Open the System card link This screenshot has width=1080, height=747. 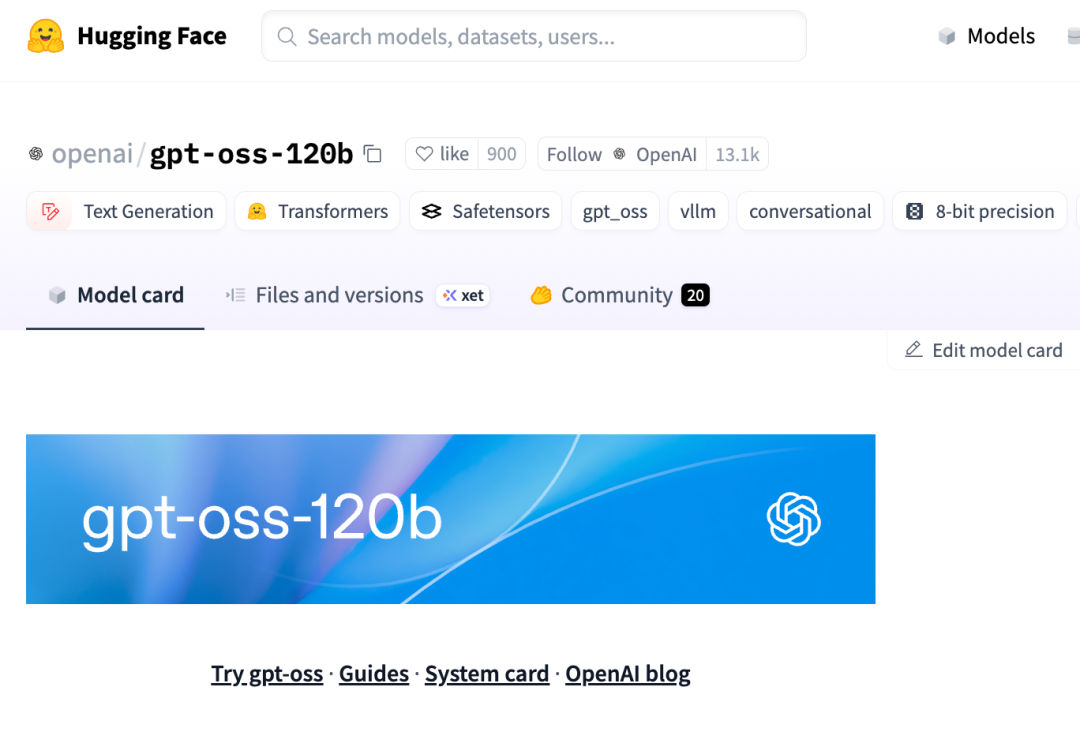487,674
